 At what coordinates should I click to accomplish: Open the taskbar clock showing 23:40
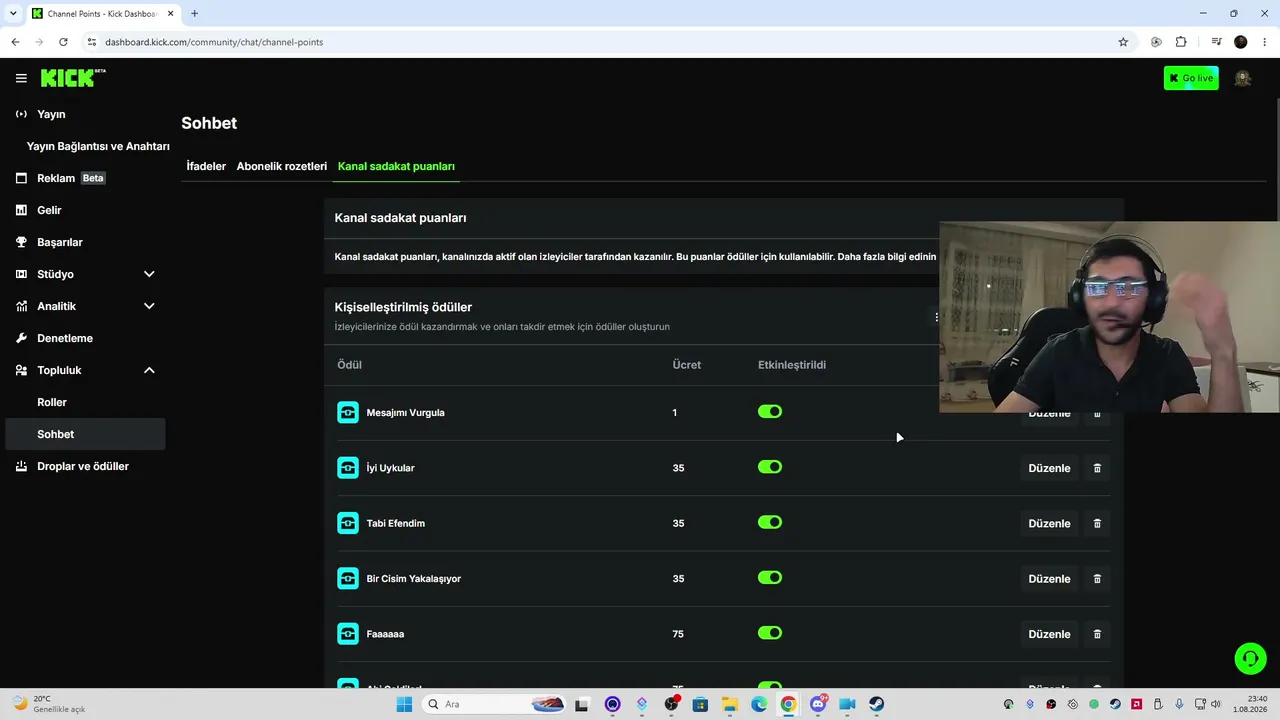pos(1251,704)
